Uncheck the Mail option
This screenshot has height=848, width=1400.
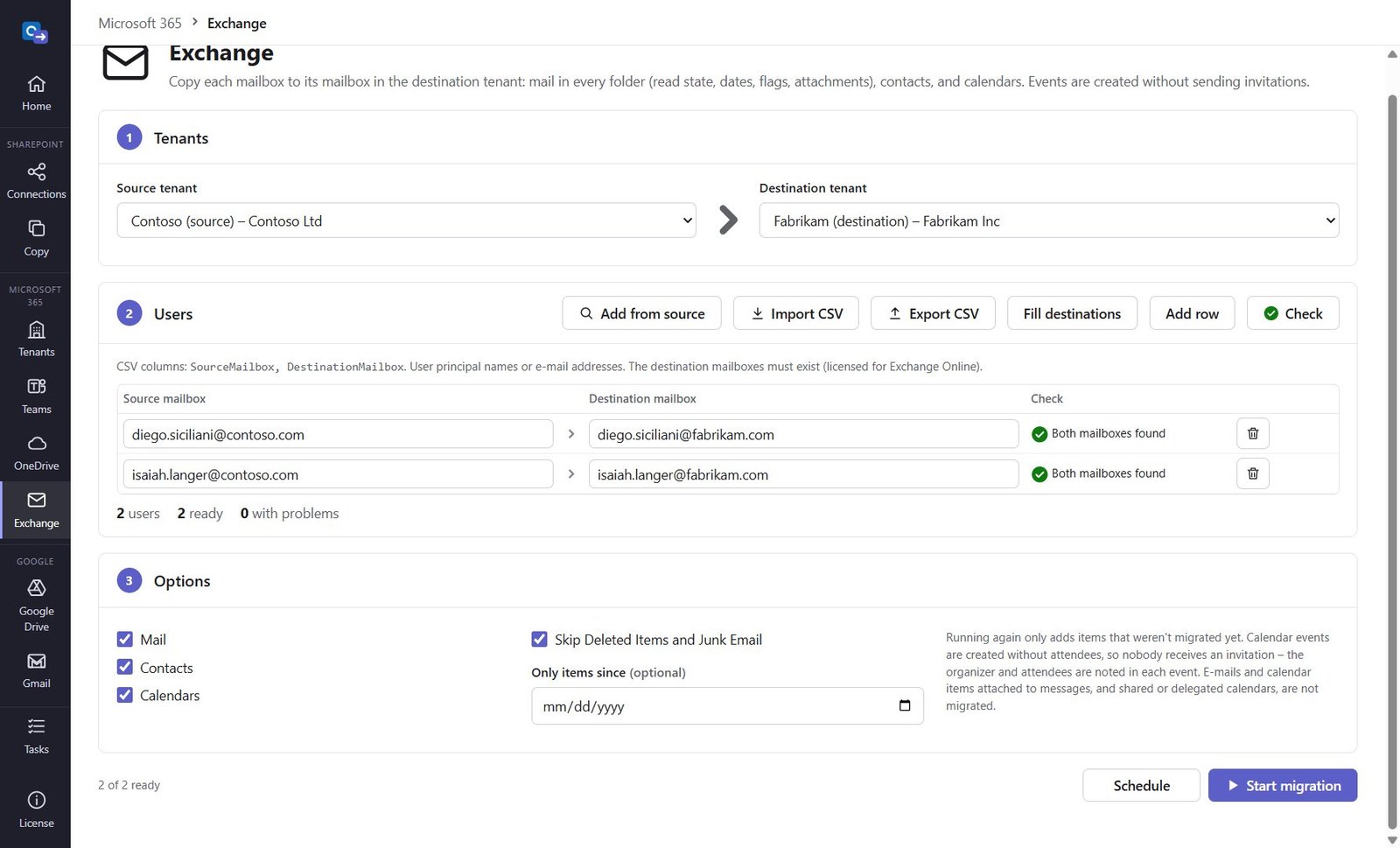point(125,640)
